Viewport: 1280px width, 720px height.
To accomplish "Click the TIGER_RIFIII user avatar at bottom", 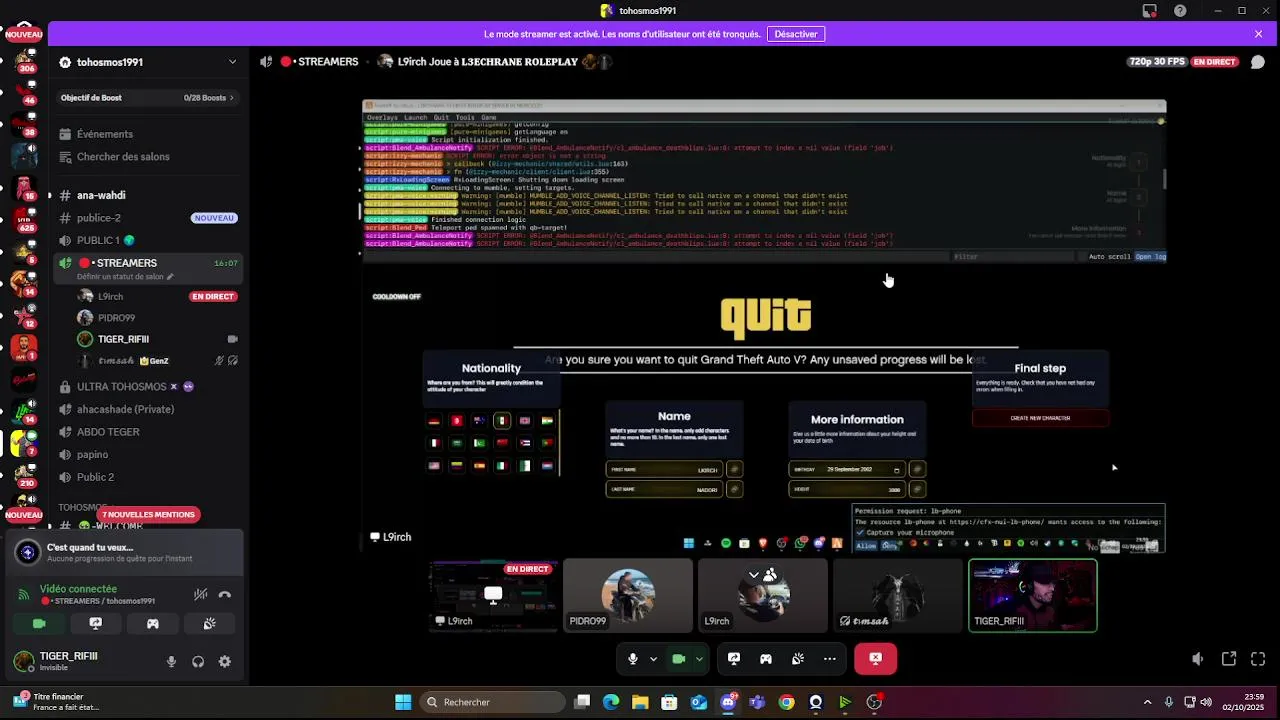I will pyautogui.click(x=24, y=661).
